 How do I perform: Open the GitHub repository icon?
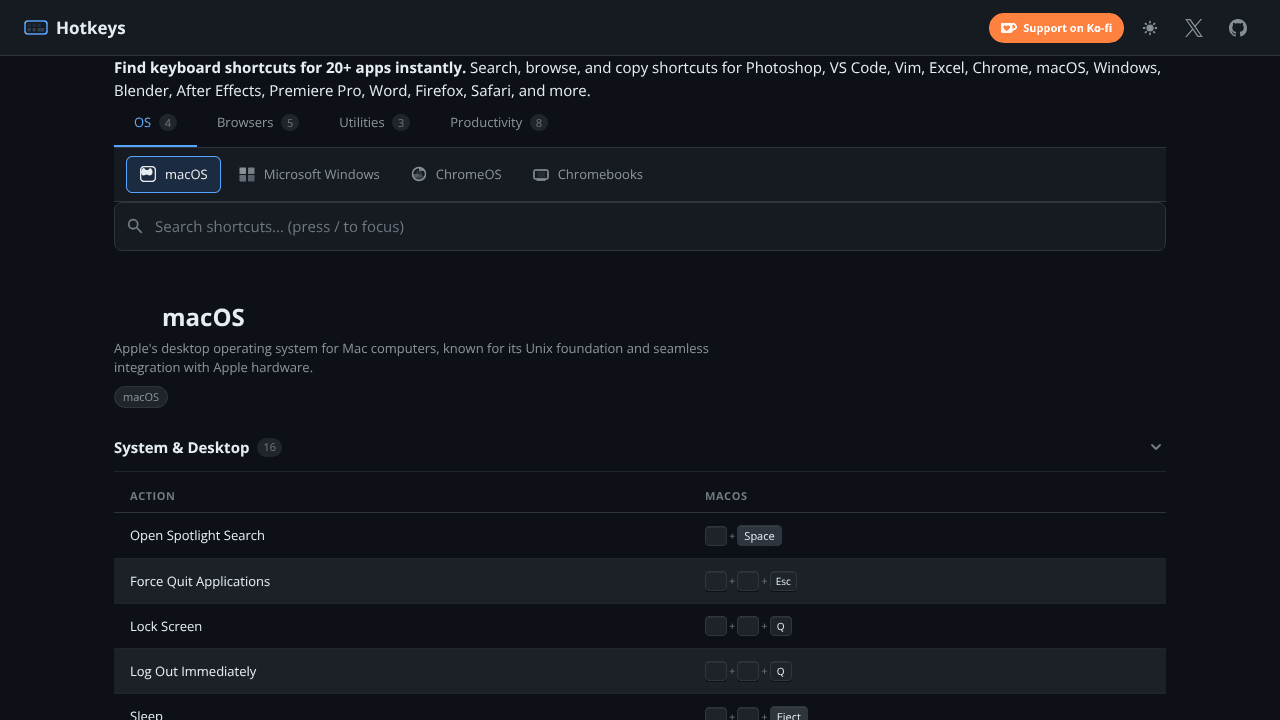pos(1238,28)
